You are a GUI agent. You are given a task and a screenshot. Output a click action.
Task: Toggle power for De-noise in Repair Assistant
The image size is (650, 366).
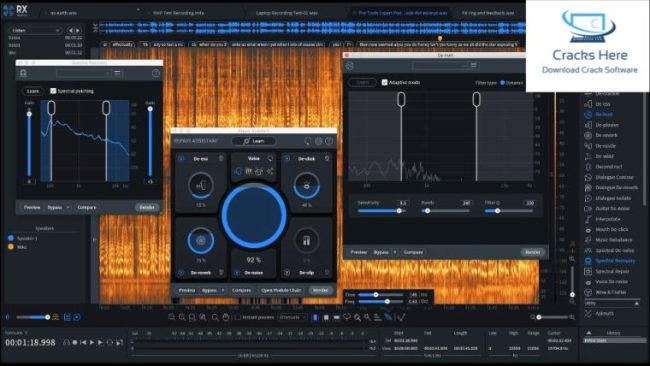coord(237,273)
